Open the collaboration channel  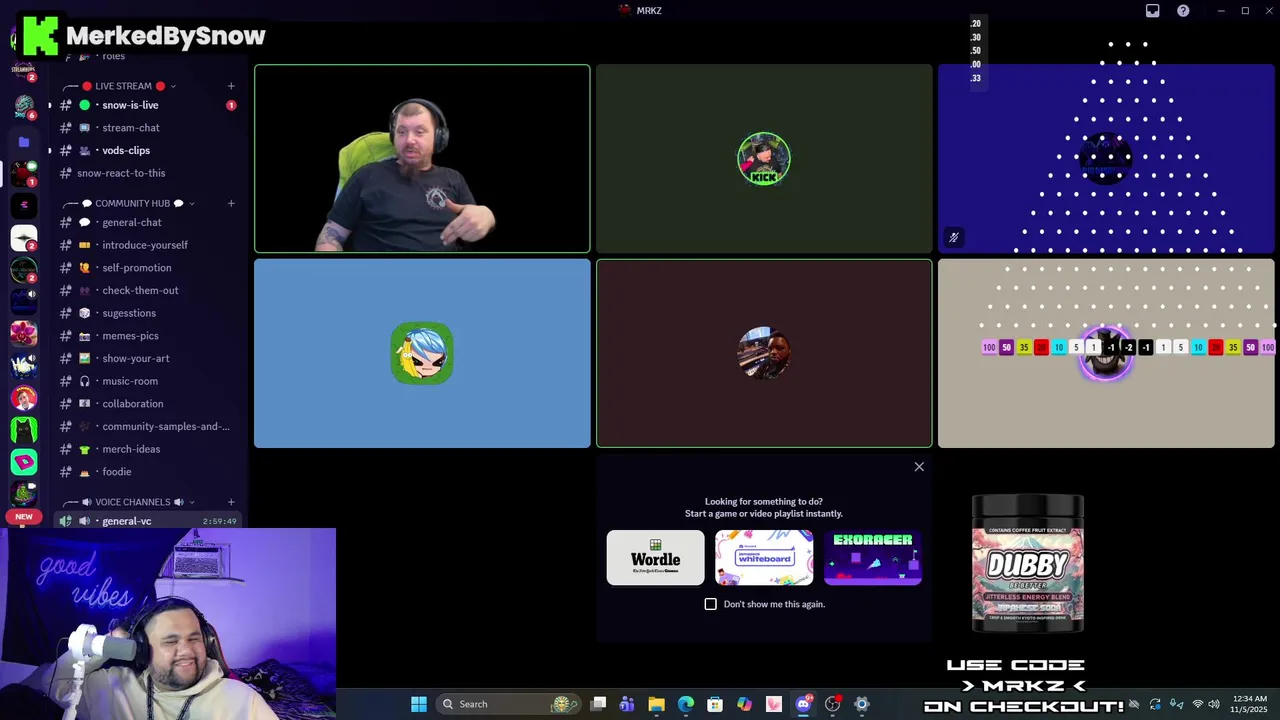(147, 404)
